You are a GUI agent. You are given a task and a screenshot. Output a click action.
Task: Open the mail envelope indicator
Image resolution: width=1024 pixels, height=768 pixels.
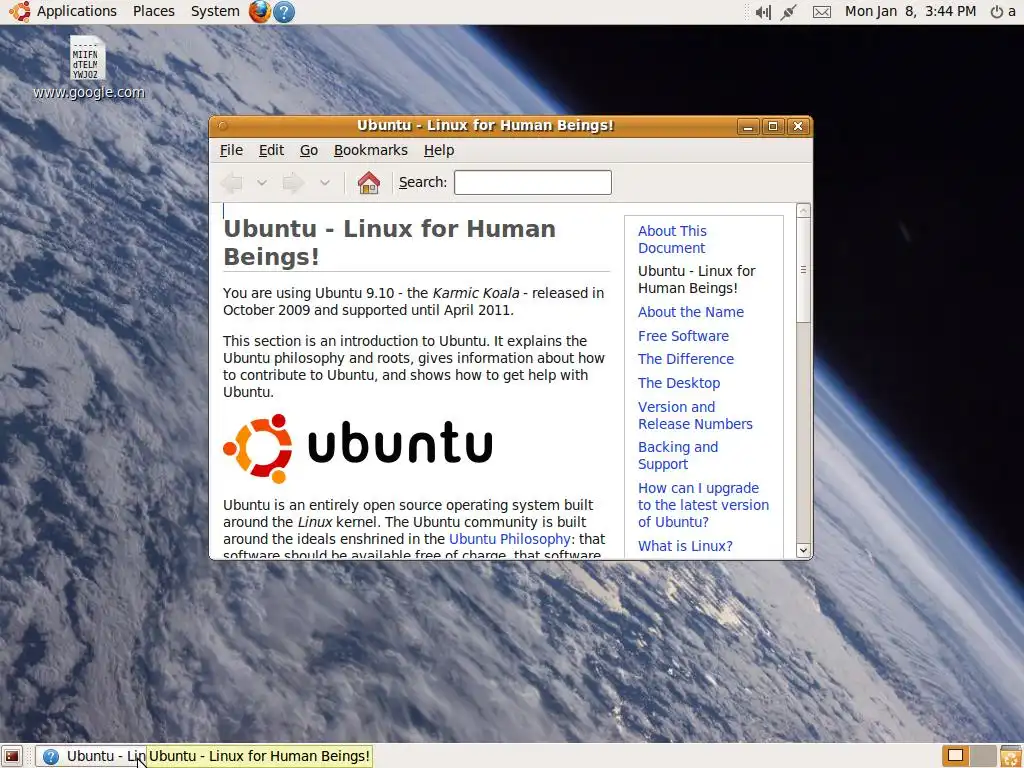822,12
